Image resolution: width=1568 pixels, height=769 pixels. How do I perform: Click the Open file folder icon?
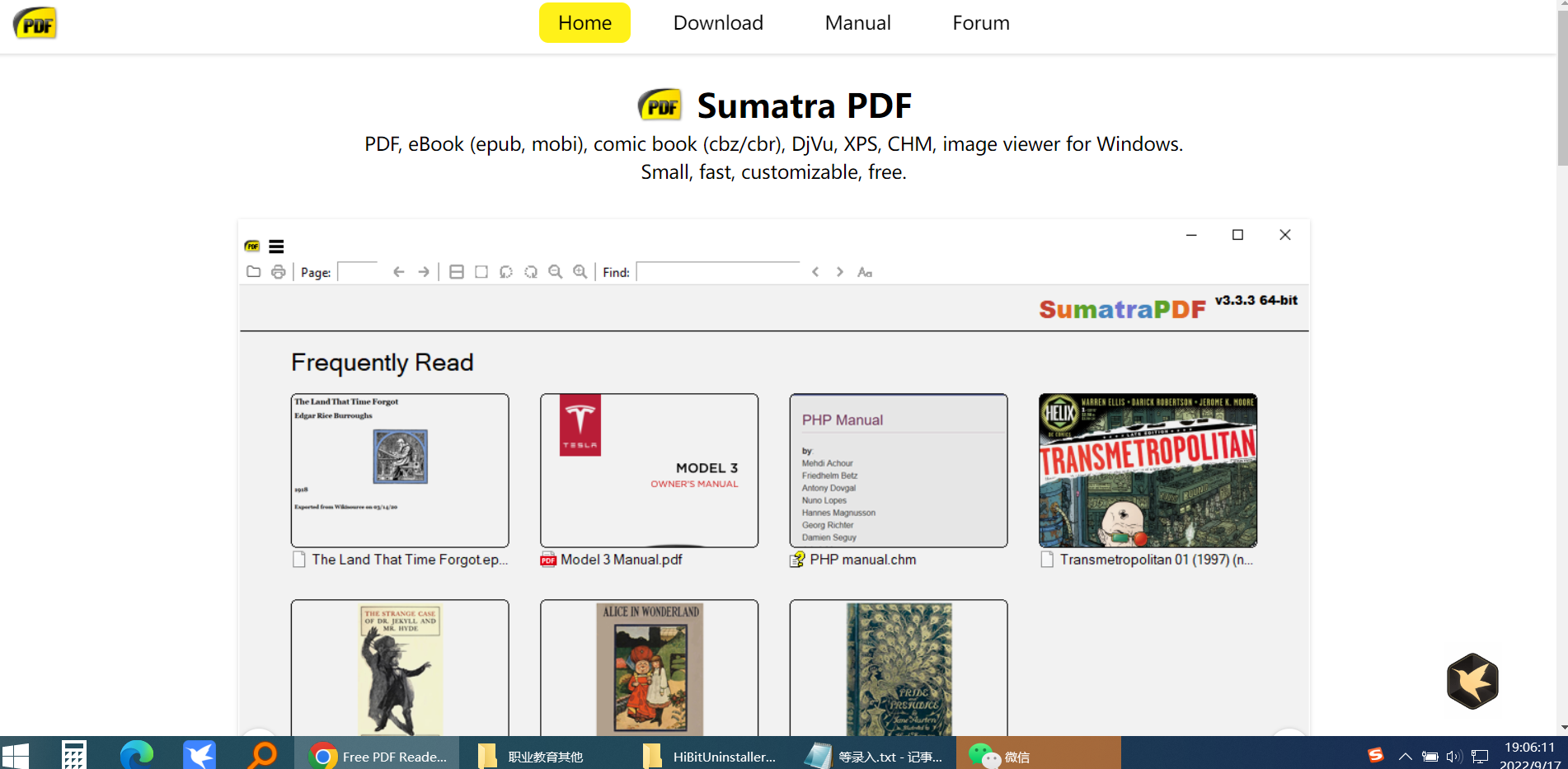253,272
